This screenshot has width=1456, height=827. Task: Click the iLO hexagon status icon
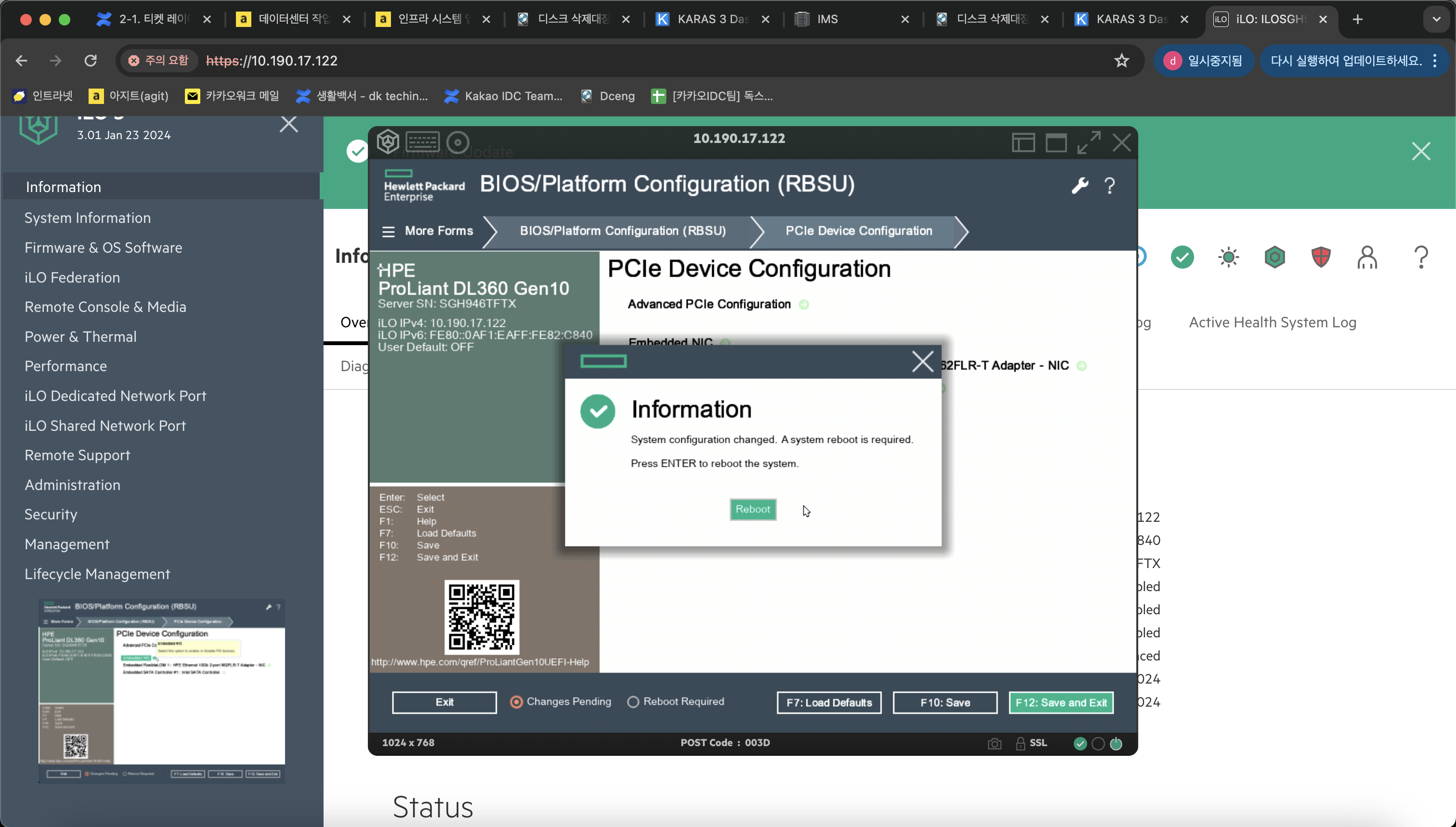pyautogui.click(x=1274, y=258)
